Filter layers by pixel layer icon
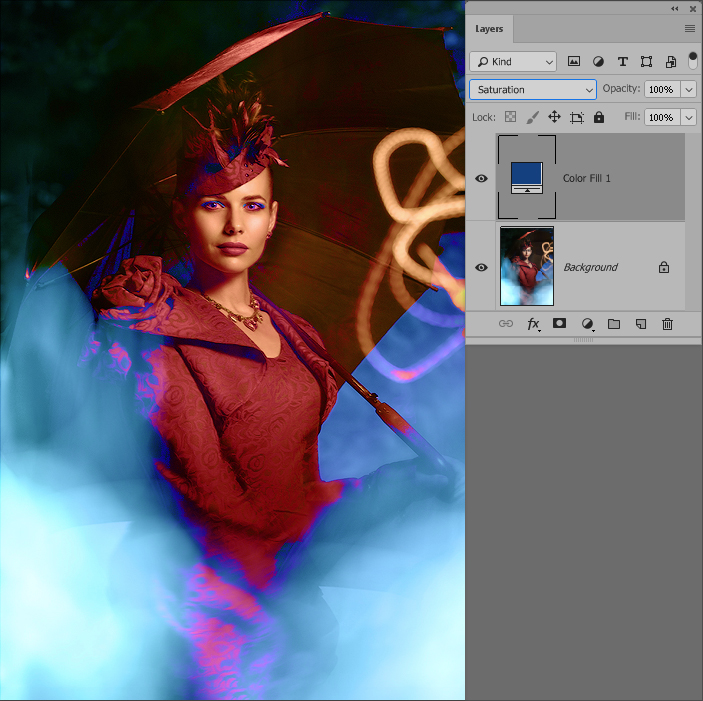 click(573, 61)
